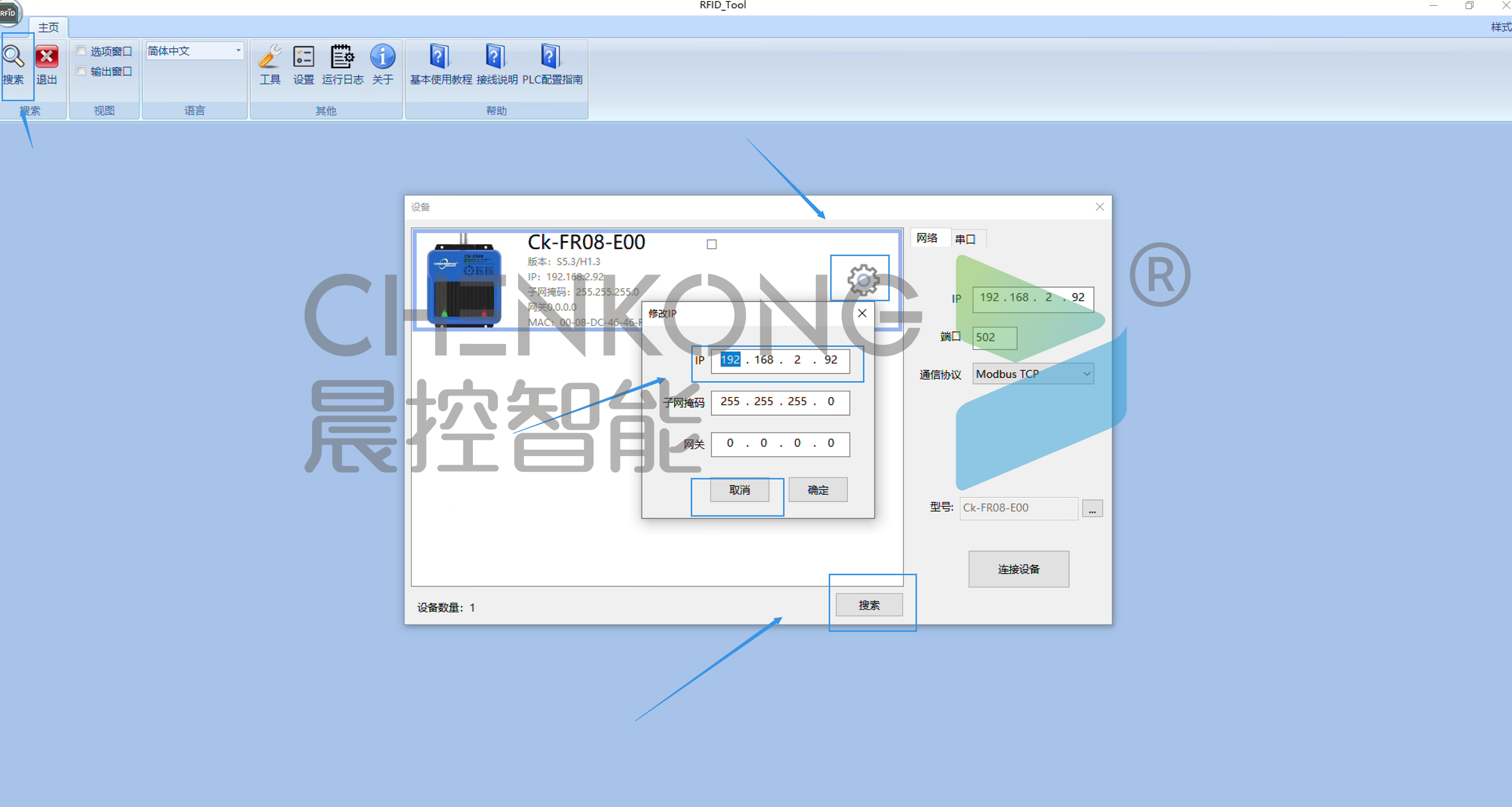The height and width of the screenshot is (807, 1512).
Task: Click the Search magnifier icon in ribbon
Action: point(13,57)
